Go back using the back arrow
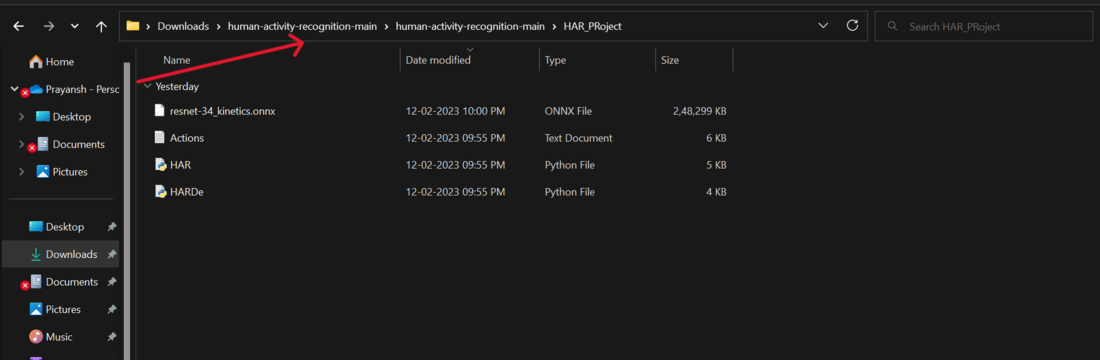The width and height of the screenshot is (1100, 360). click(x=18, y=26)
